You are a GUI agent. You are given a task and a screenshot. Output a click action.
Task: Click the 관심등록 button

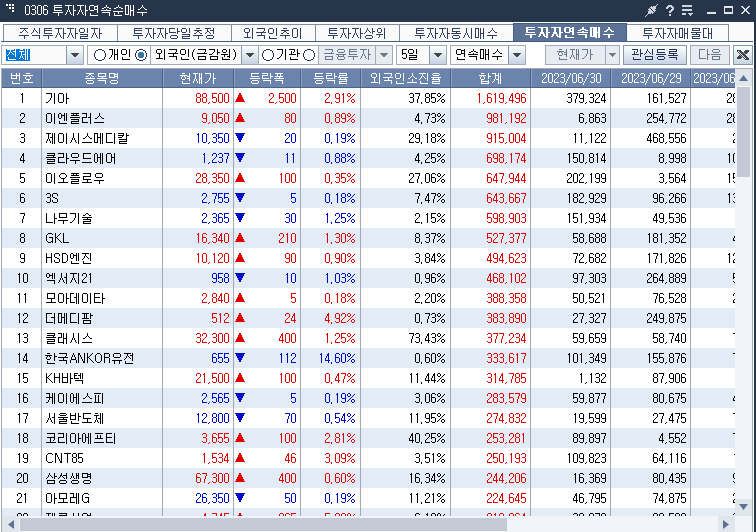[x=654, y=55]
